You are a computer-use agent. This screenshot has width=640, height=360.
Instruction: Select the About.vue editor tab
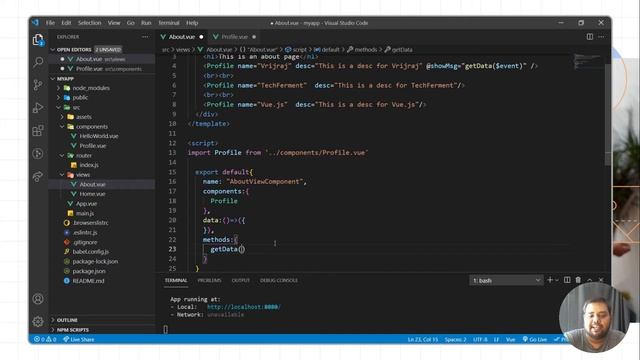(182, 37)
